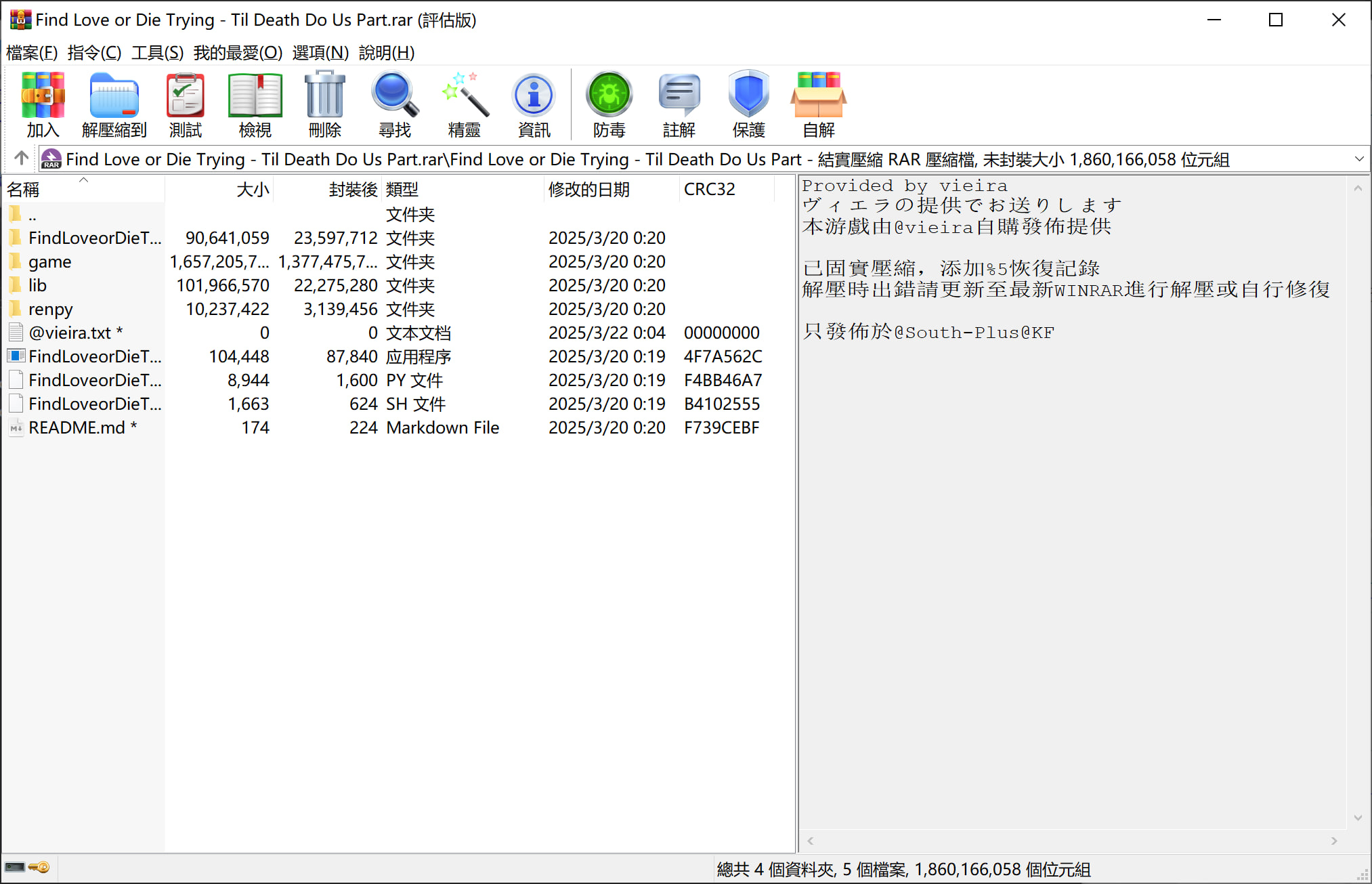The height and width of the screenshot is (884, 1372).
Task: Expand the archive path dropdown
Action: tap(1358, 159)
